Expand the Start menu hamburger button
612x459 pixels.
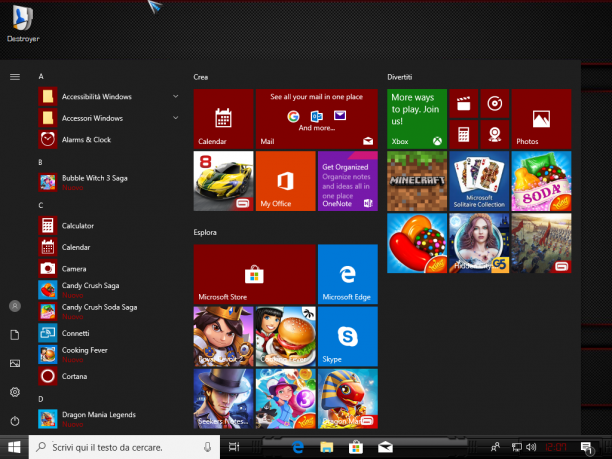tap(15, 77)
